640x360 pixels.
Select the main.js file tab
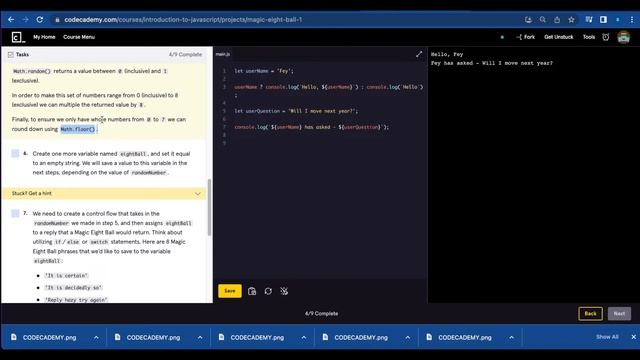click(223, 54)
